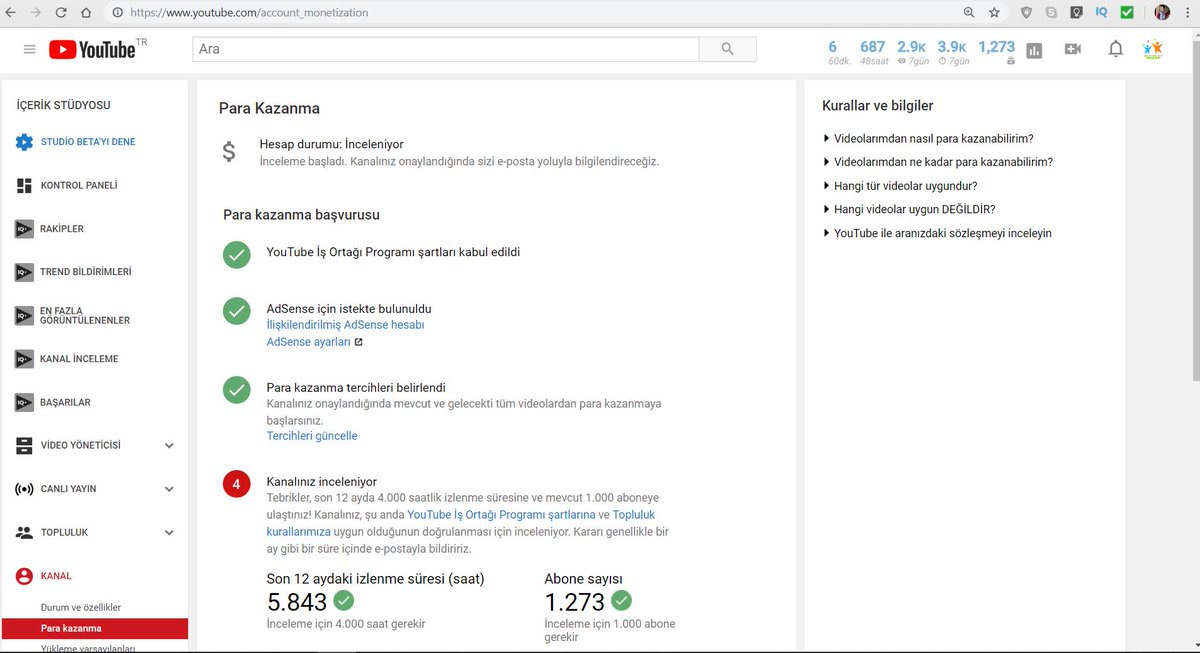
Task: Click the 5.843 watch hours value
Action: (x=297, y=602)
